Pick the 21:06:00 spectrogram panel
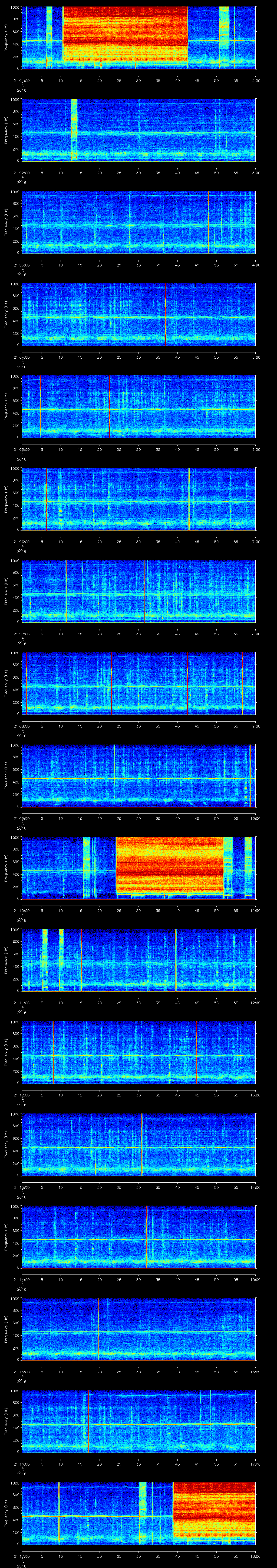Image resolution: width=277 pixels, height=1568 pixels. (x=138, y=499)
